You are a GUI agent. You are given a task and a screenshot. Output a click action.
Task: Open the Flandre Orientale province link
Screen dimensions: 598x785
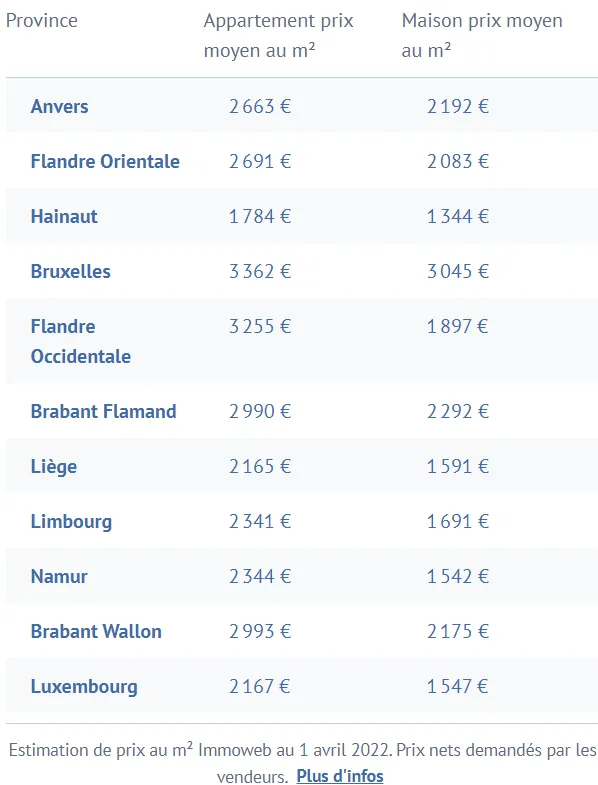pos(105,161)
